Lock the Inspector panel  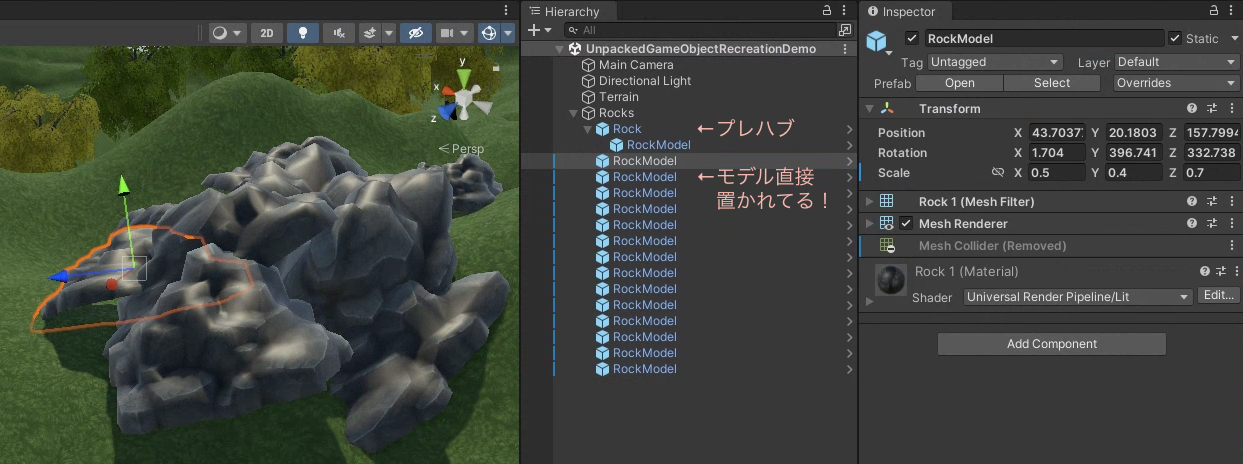(1212, 10)
